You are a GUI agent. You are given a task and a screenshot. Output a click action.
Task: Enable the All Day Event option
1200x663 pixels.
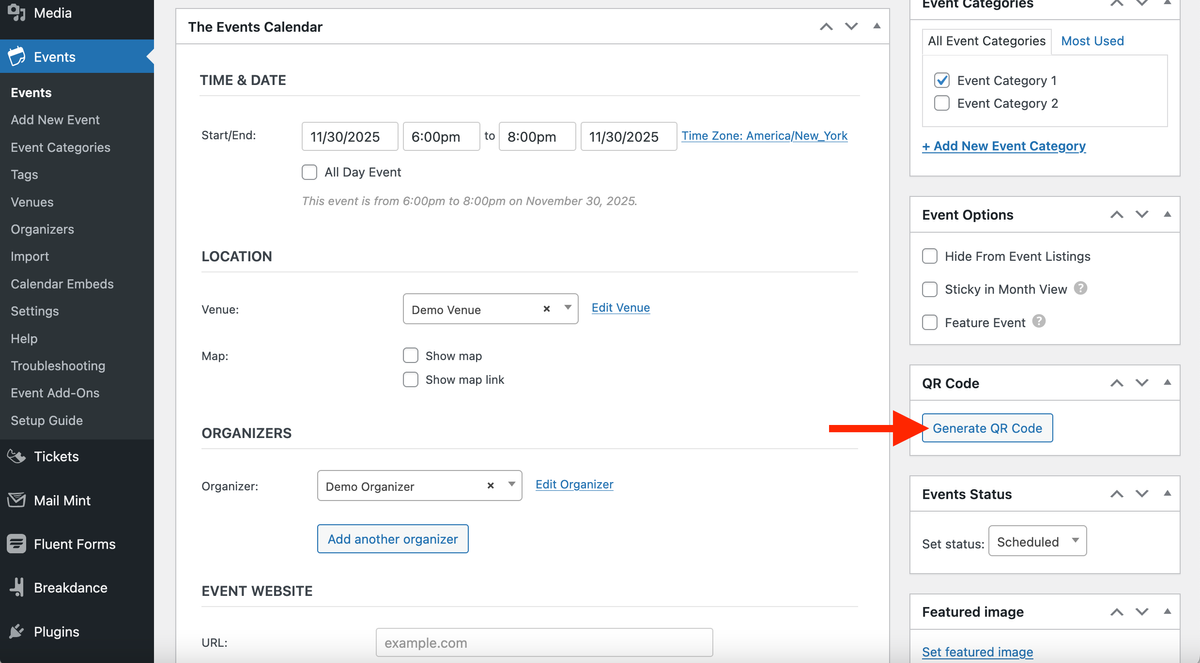tap(310, 171)
